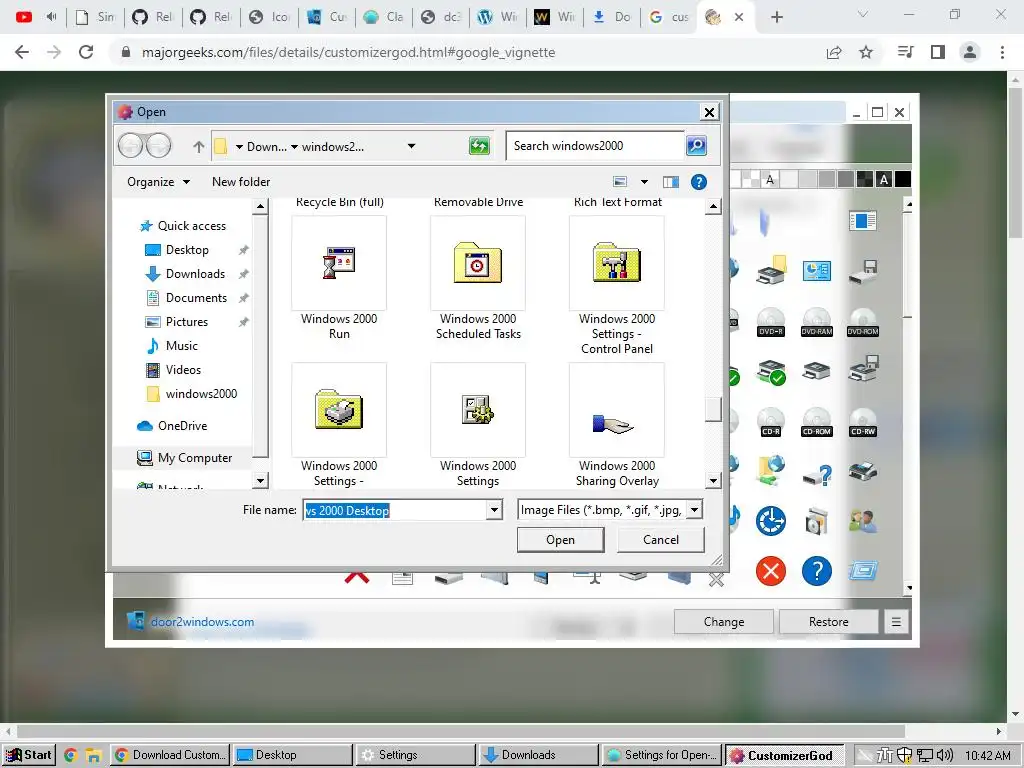Expand the windows2... breadcrumb arrow
The height and width of the screenshot is (768, 1024).
point(295,147)
